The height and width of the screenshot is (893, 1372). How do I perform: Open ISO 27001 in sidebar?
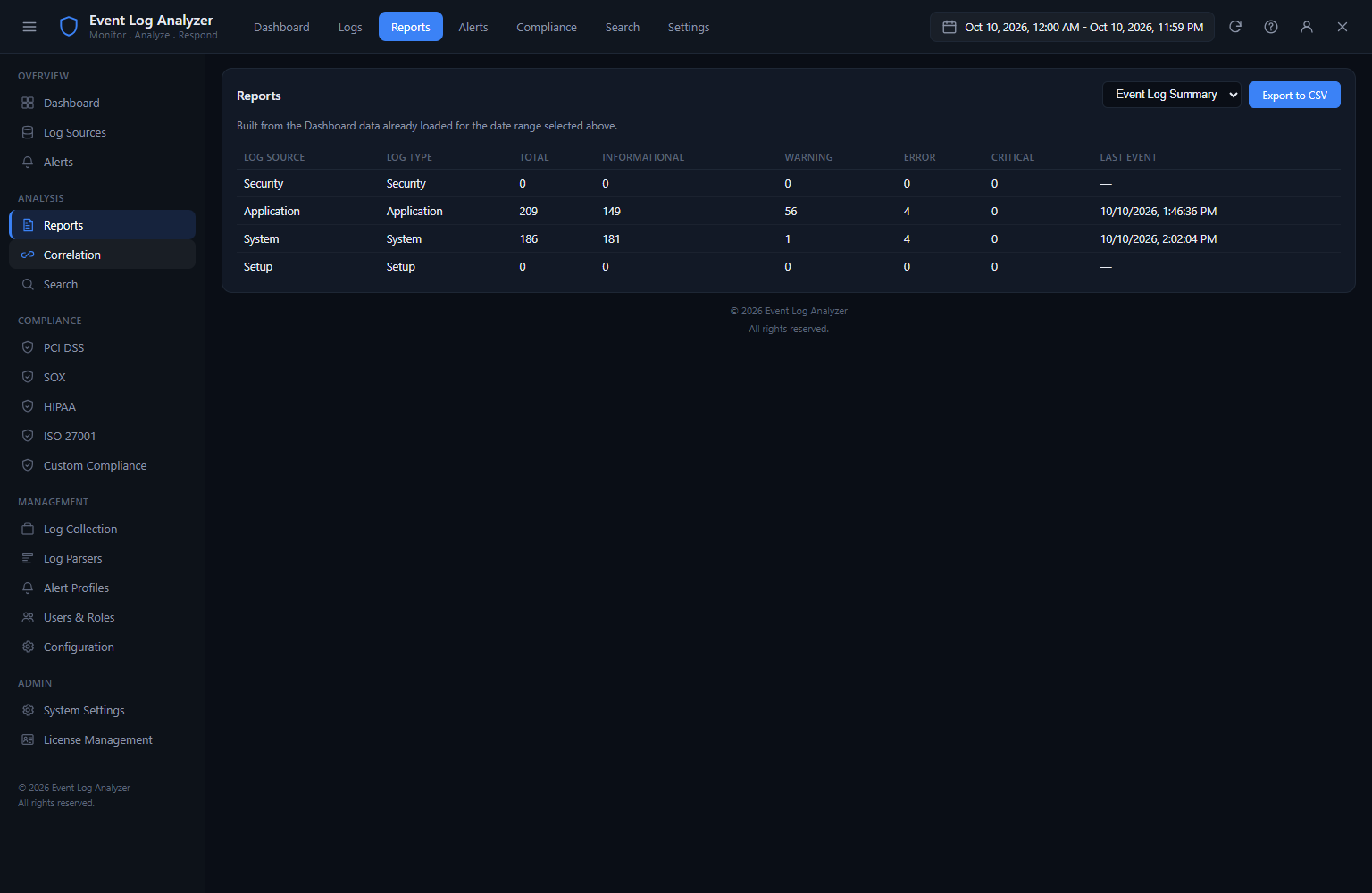pyautogui.click(x=102, y=436)
